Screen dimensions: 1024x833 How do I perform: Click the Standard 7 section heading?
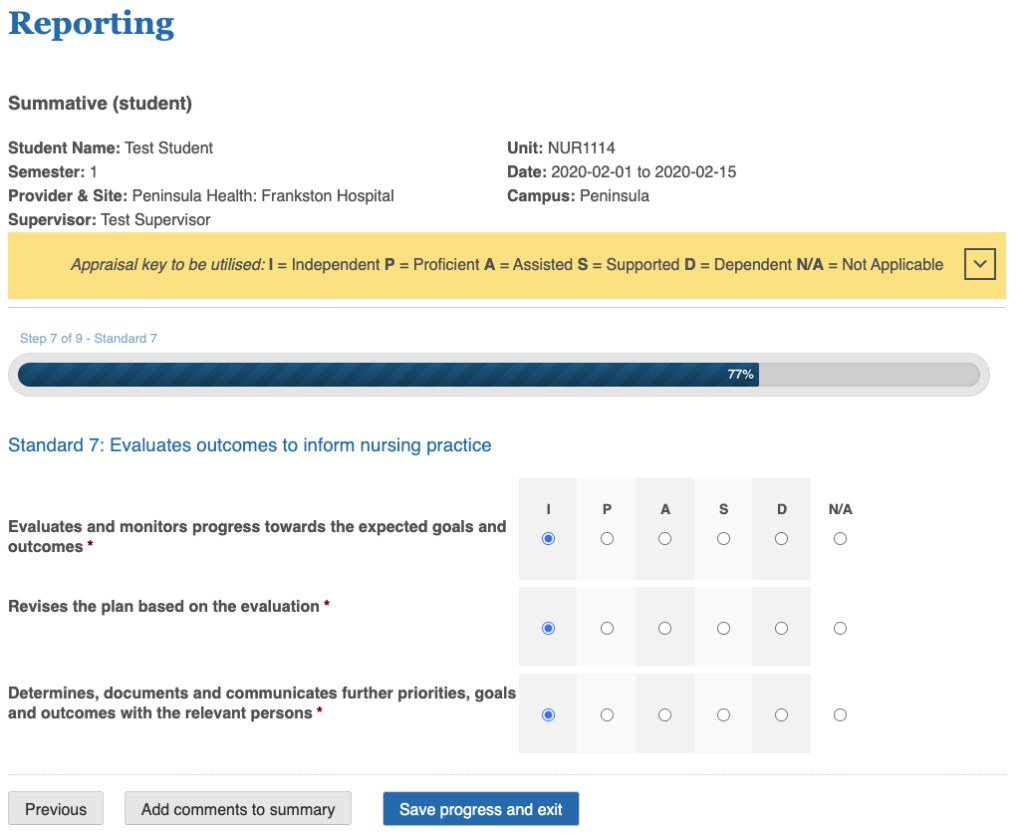[x=250, y=445]
